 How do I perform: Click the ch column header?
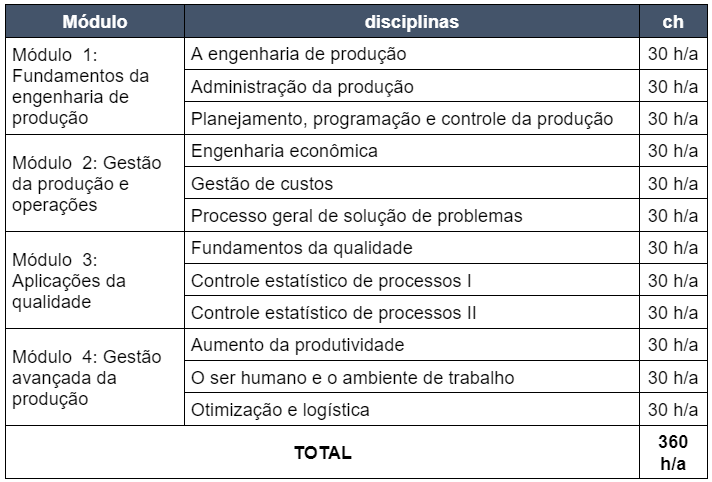point(673,21)
